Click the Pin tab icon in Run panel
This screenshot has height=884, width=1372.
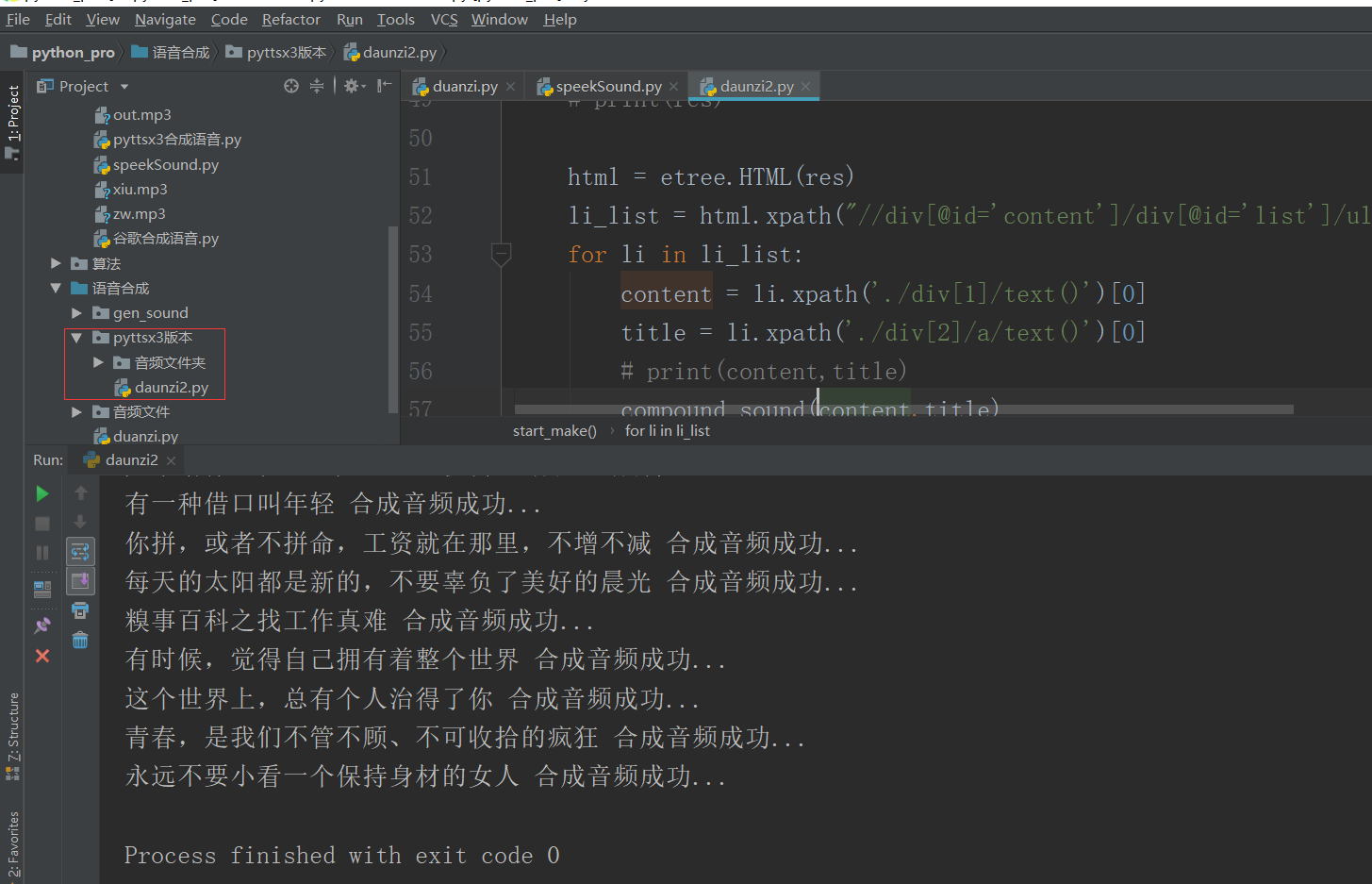[x=41, y=625]
